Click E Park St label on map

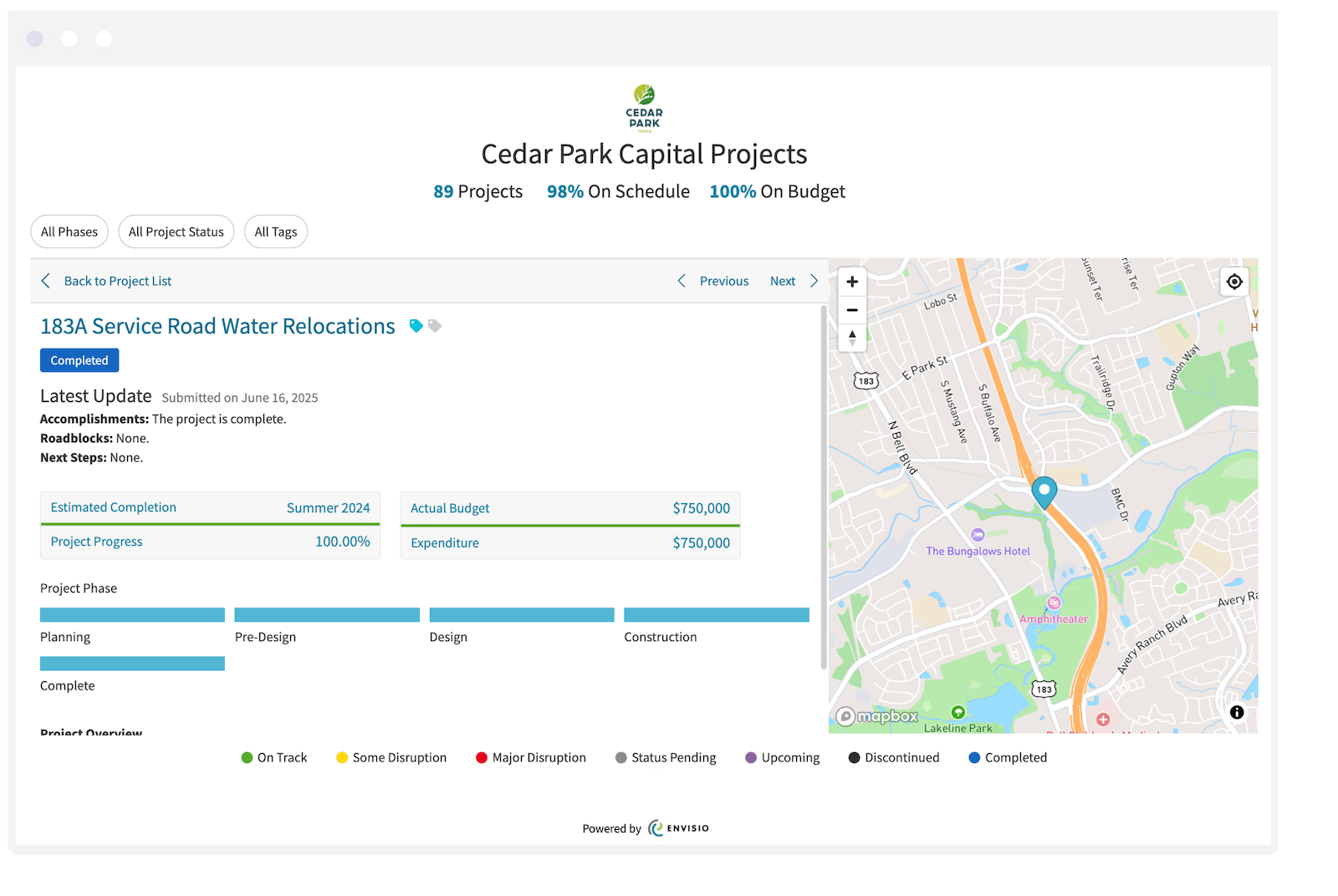click(925, 368)
